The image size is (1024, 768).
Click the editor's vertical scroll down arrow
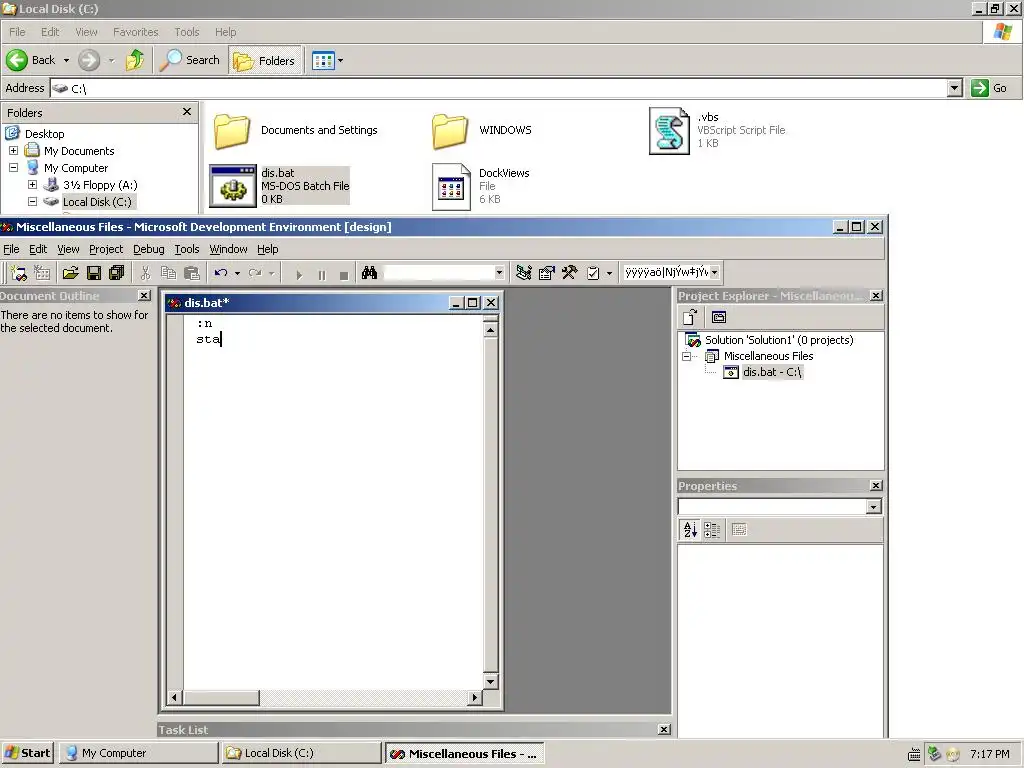(x=490, y=682)
